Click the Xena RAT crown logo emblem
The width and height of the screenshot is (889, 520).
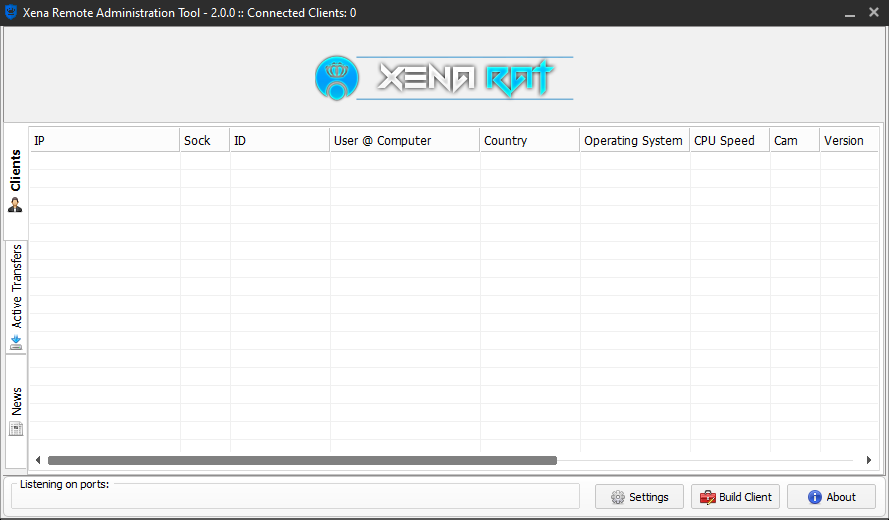(x=336, y=77)
